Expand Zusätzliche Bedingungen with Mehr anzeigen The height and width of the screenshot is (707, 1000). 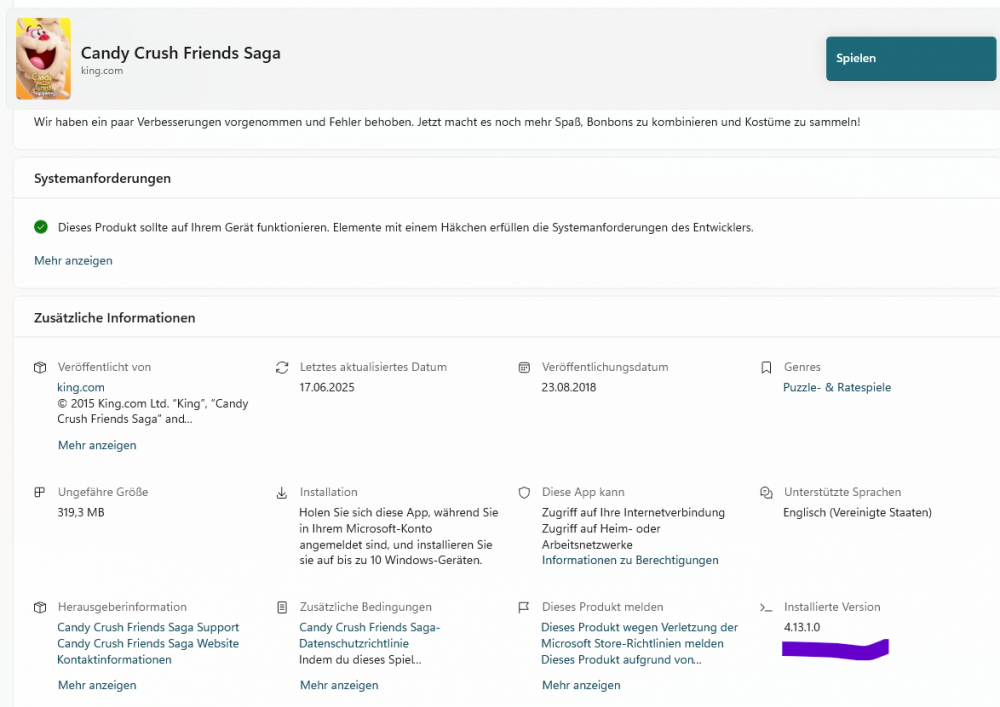click(x=339, y=685)
